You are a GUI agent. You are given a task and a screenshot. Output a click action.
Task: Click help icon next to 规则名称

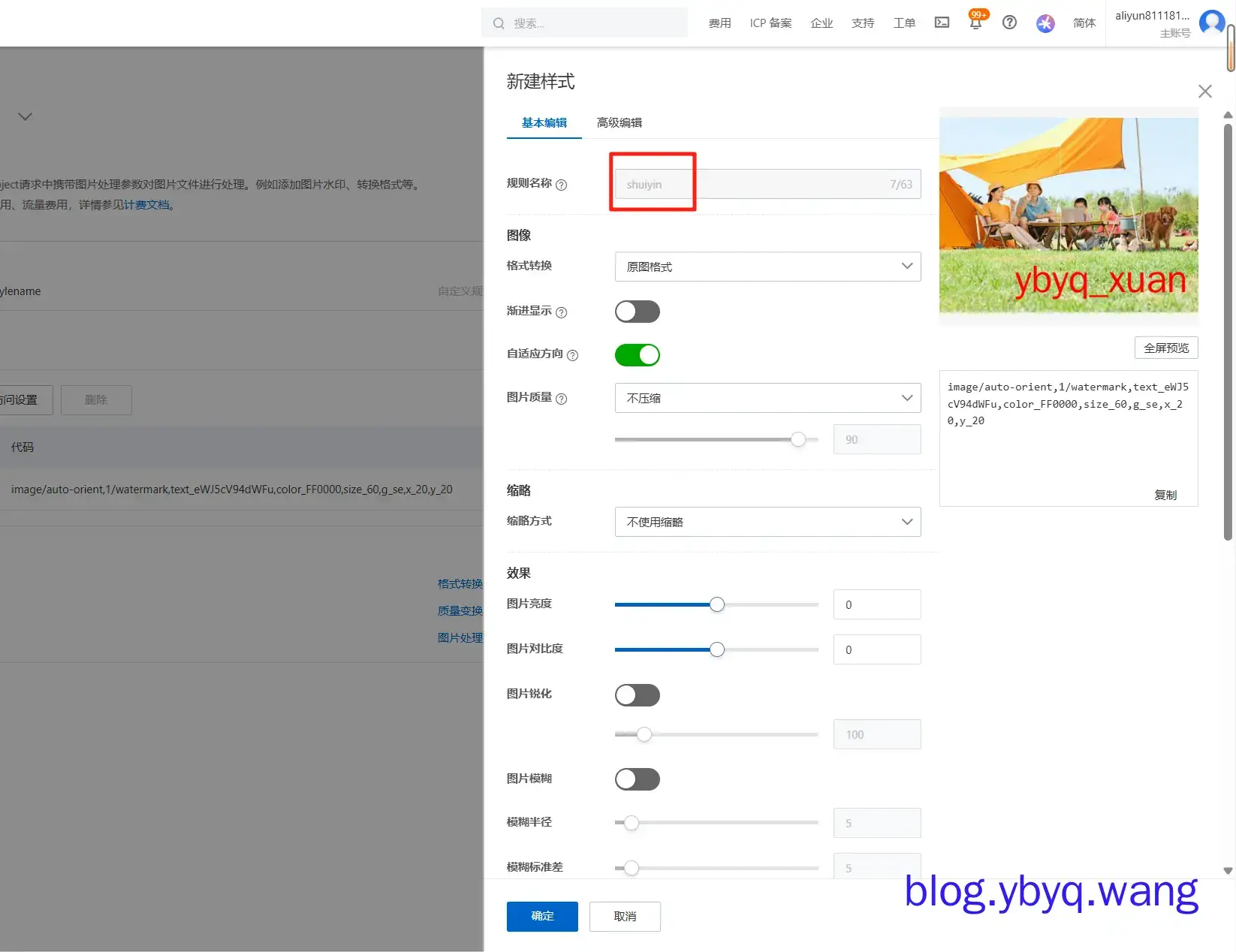(562, 185)
